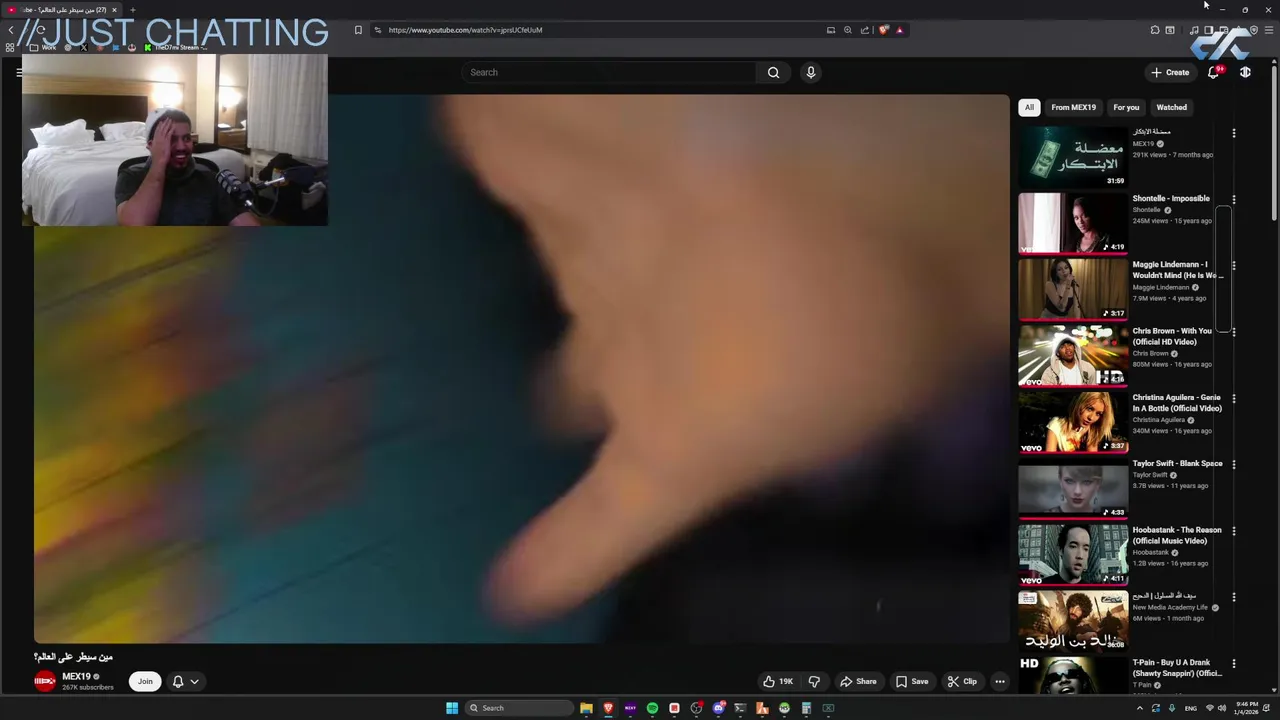Open the T-Pain - Buy U A Drank video title
This screenshot has height=720, width=1280.
click(1177, 668)
